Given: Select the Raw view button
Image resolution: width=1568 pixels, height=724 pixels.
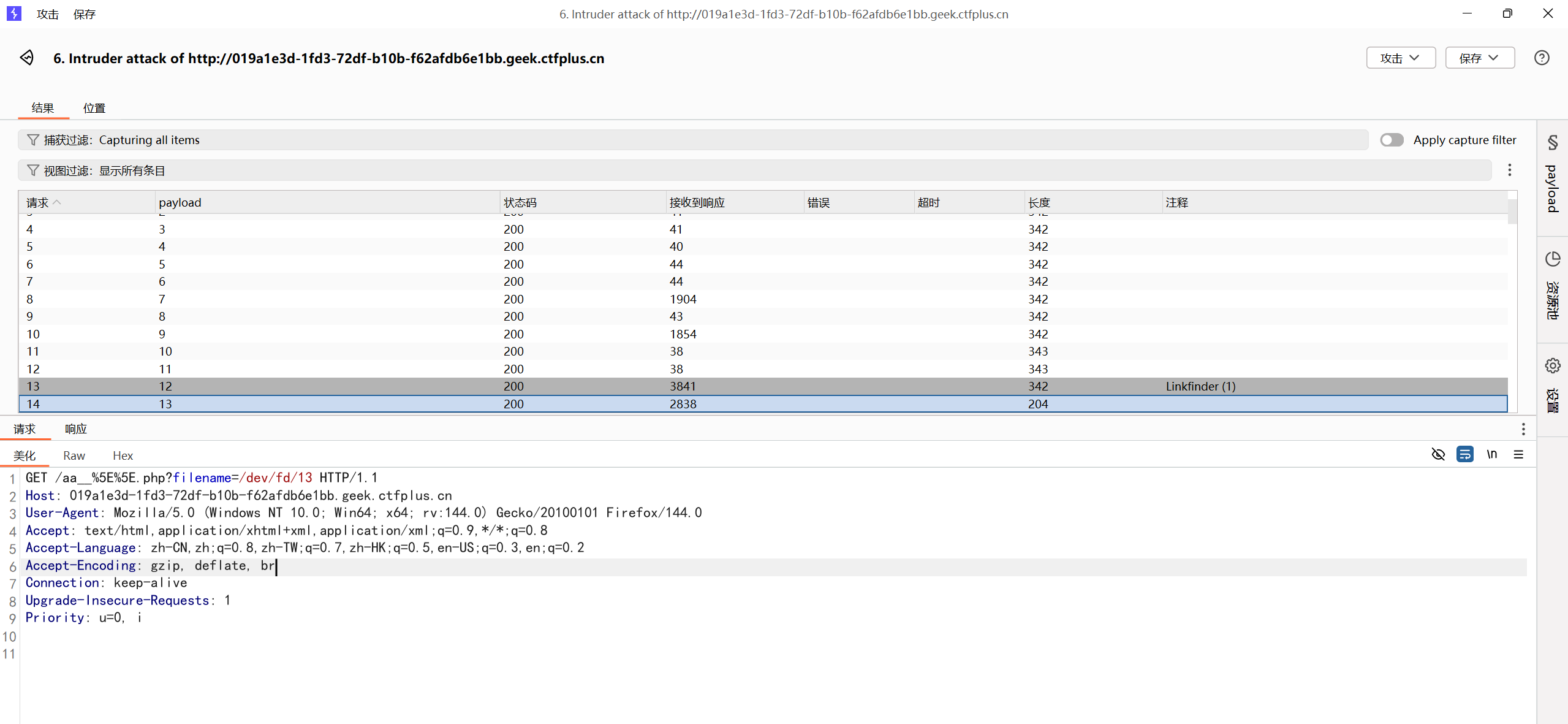Looking at the screenshot, I should [x=74, y=455].
